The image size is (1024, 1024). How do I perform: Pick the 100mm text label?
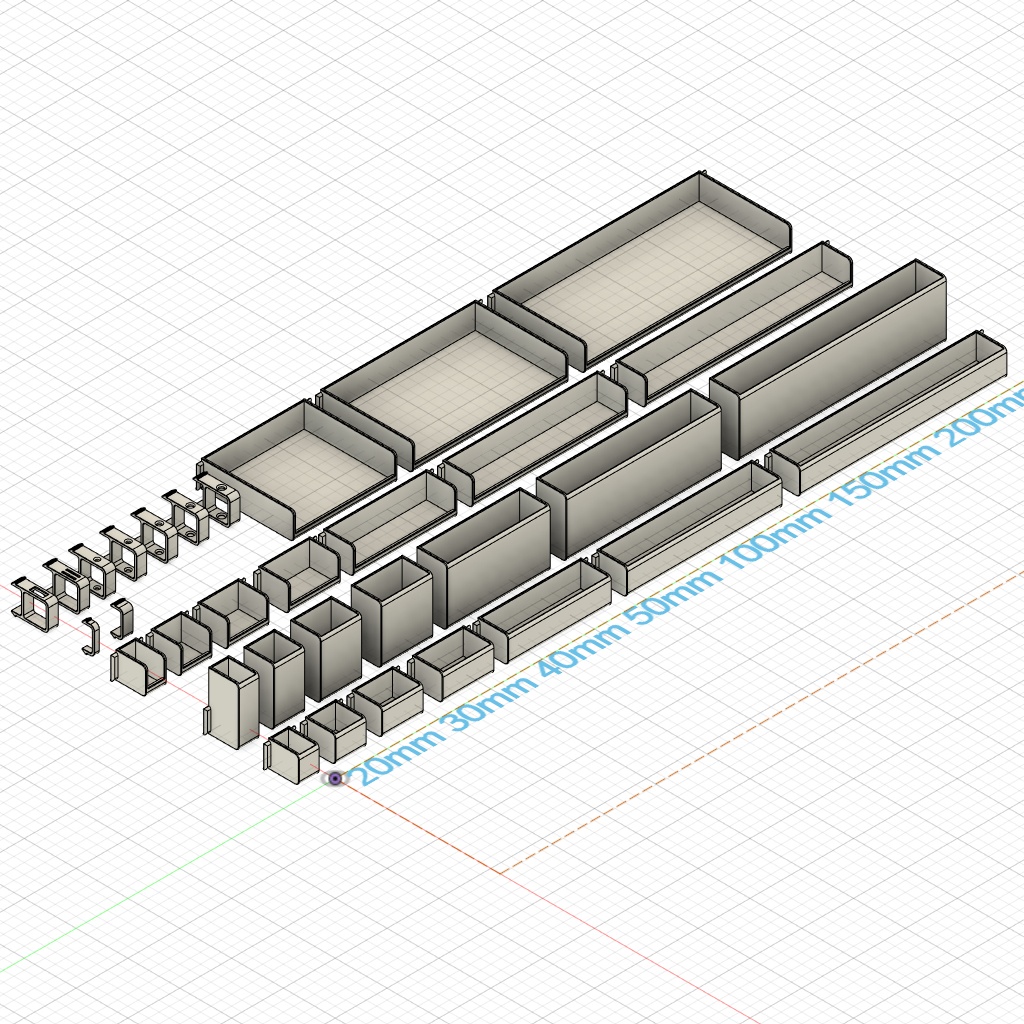[776, 537]
